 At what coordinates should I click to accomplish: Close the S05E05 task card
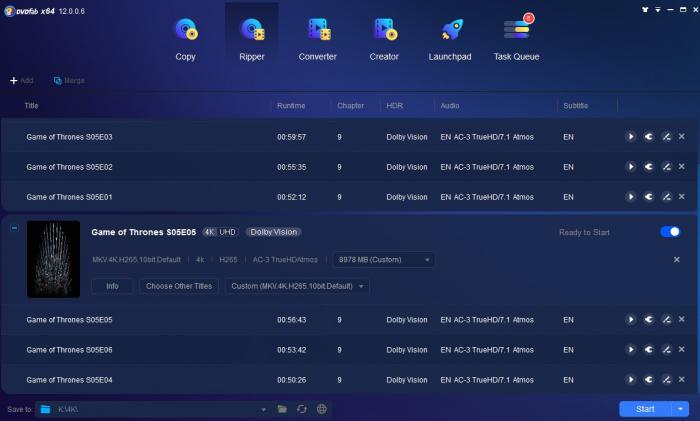(x=677, y=259)
